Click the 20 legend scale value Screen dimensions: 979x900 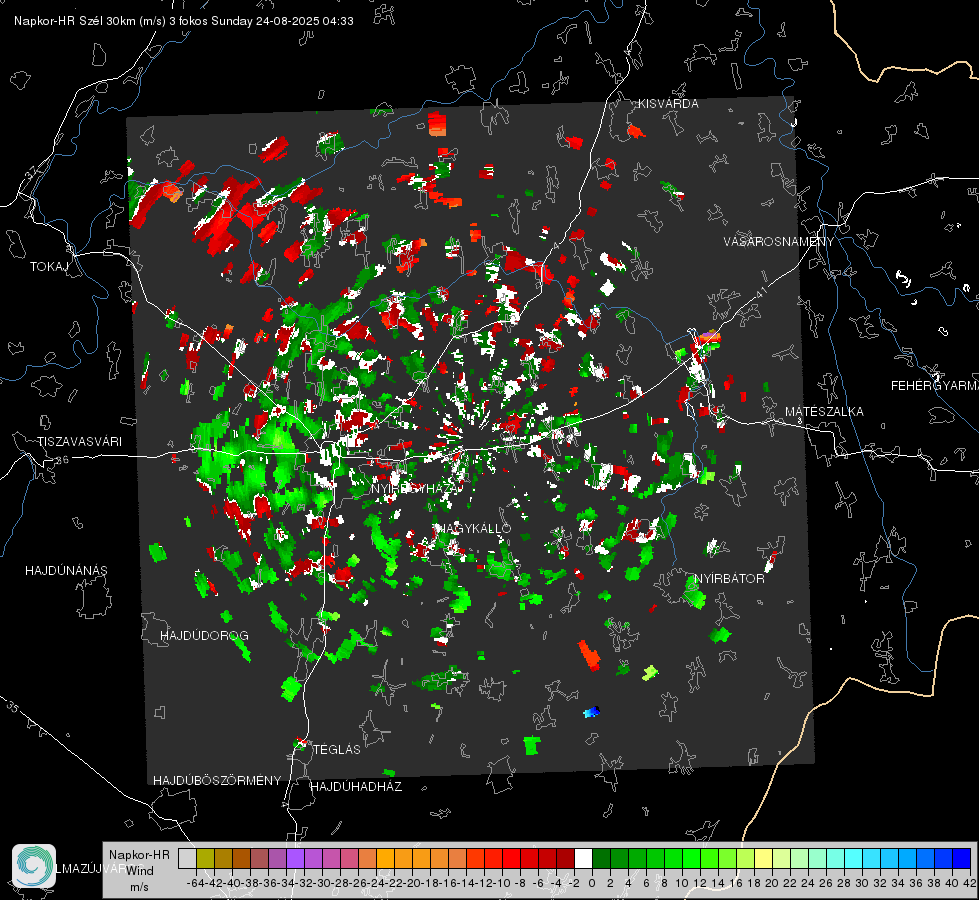[x=772, y=883]
